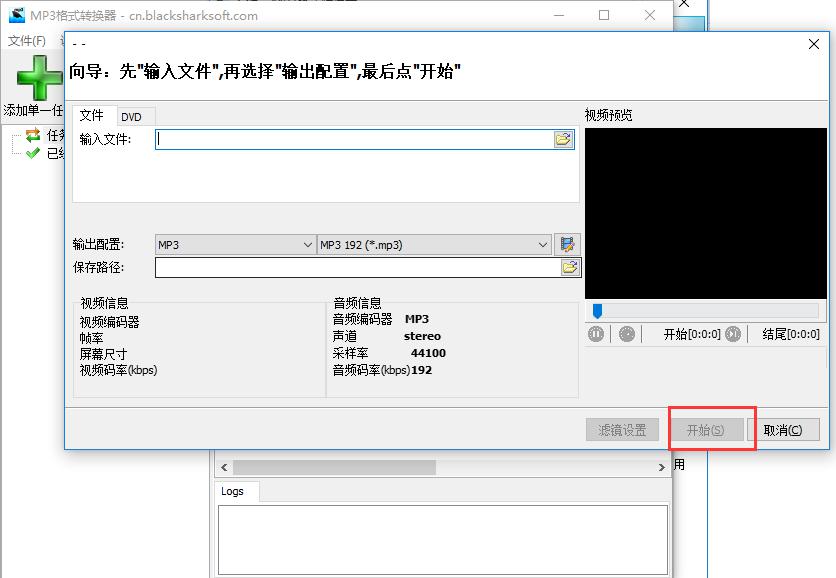
Task: Click the set-start-time icon beside 开始[0:0:0]
Action: point(731,333)
